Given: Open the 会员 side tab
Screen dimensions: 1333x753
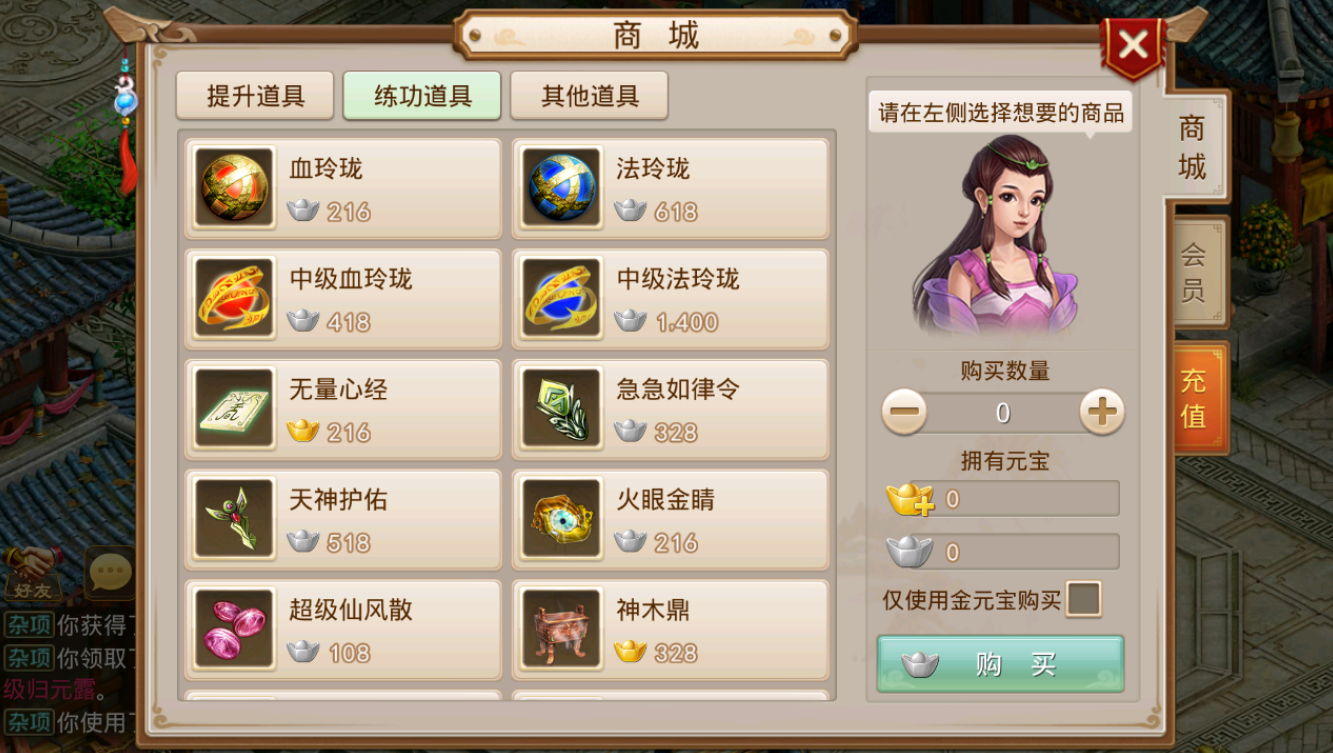Looking at the screenshot, I should point(1195,272).
